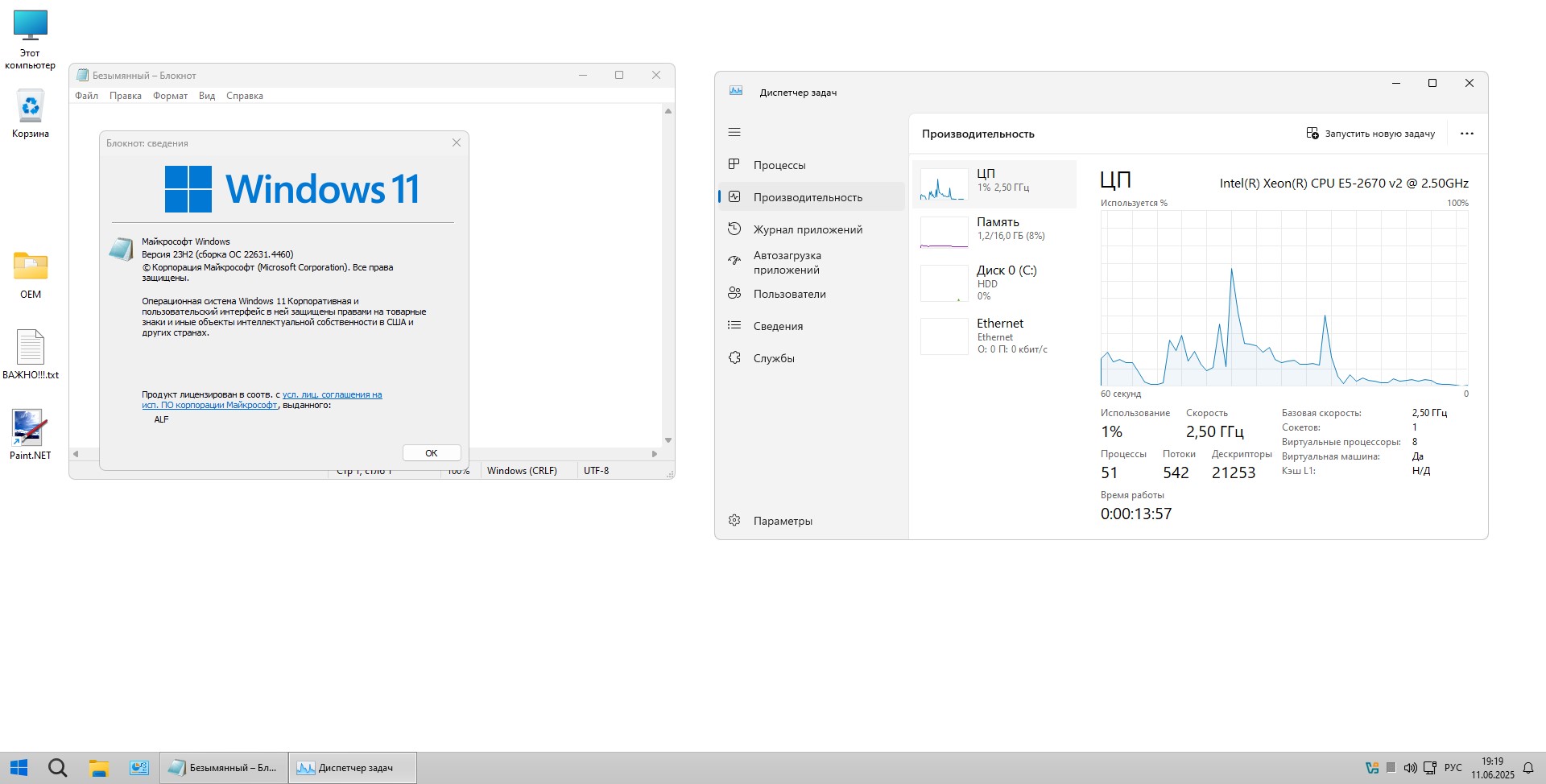Click the Windows 11 logo in dialog
The image size is (1546, 784).
point(291,189)
